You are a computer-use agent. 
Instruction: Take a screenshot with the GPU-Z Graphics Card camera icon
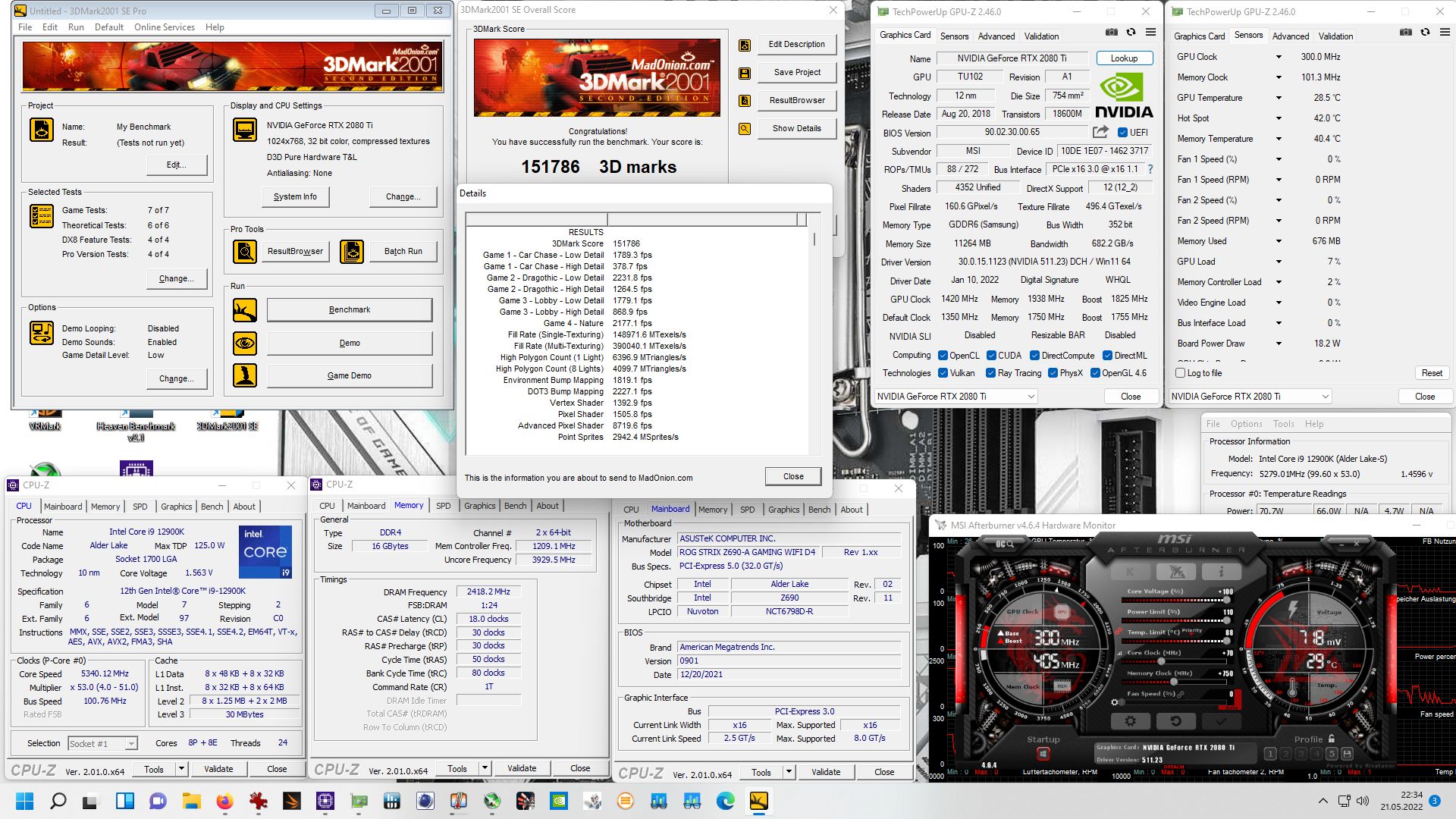[1111, 32]
